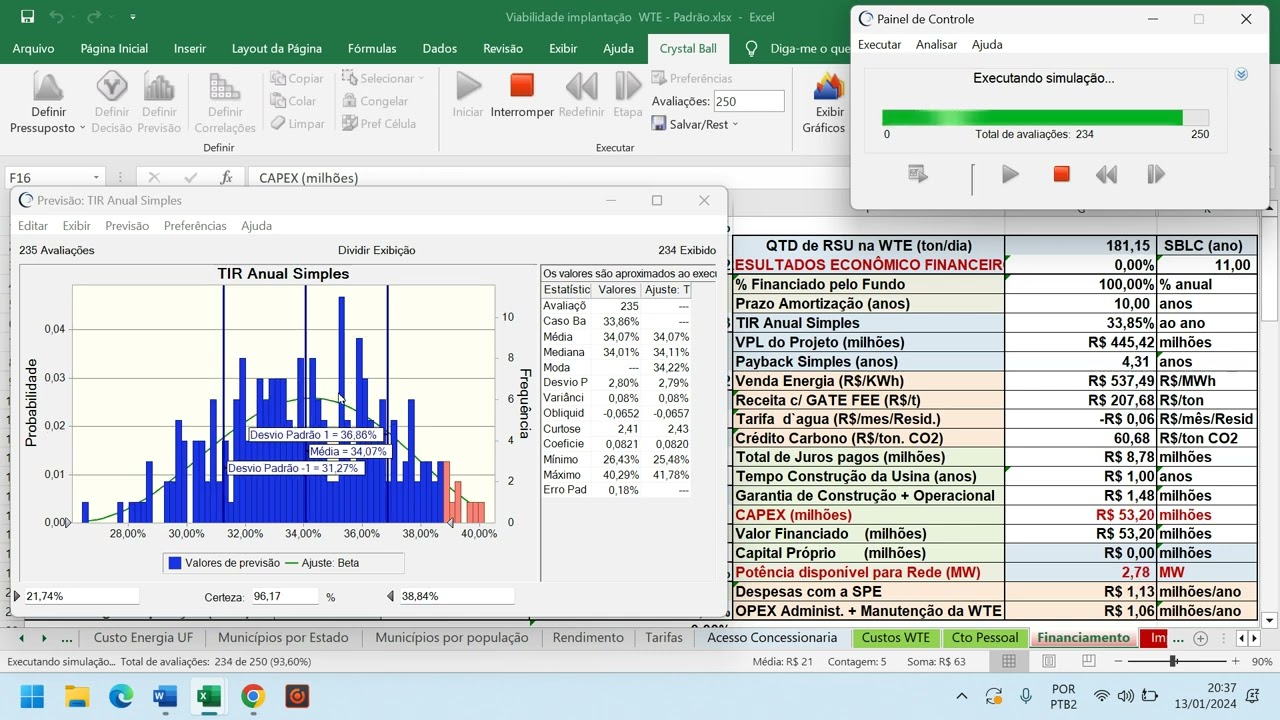
Task: Click the Diga-me lightbulb icon
Action: coord(752,48)
